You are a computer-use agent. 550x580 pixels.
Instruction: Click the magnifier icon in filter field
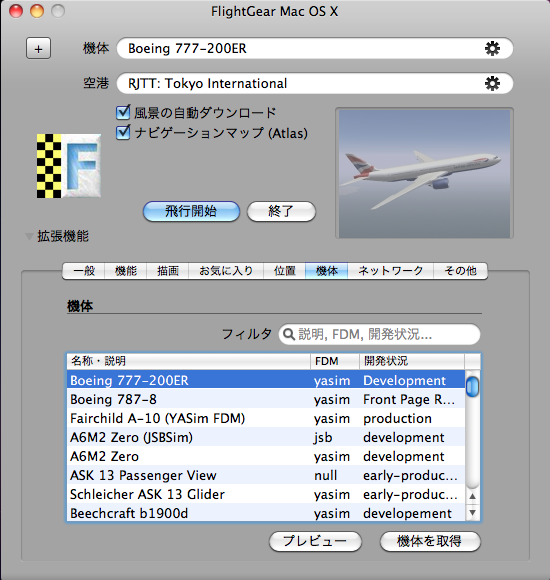289,334
